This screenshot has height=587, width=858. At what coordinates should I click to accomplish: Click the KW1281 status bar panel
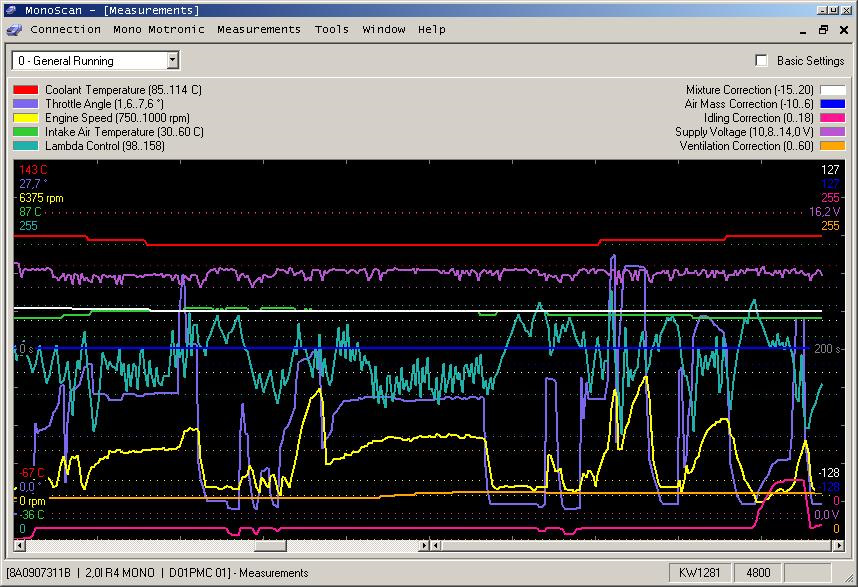(699, 573)
